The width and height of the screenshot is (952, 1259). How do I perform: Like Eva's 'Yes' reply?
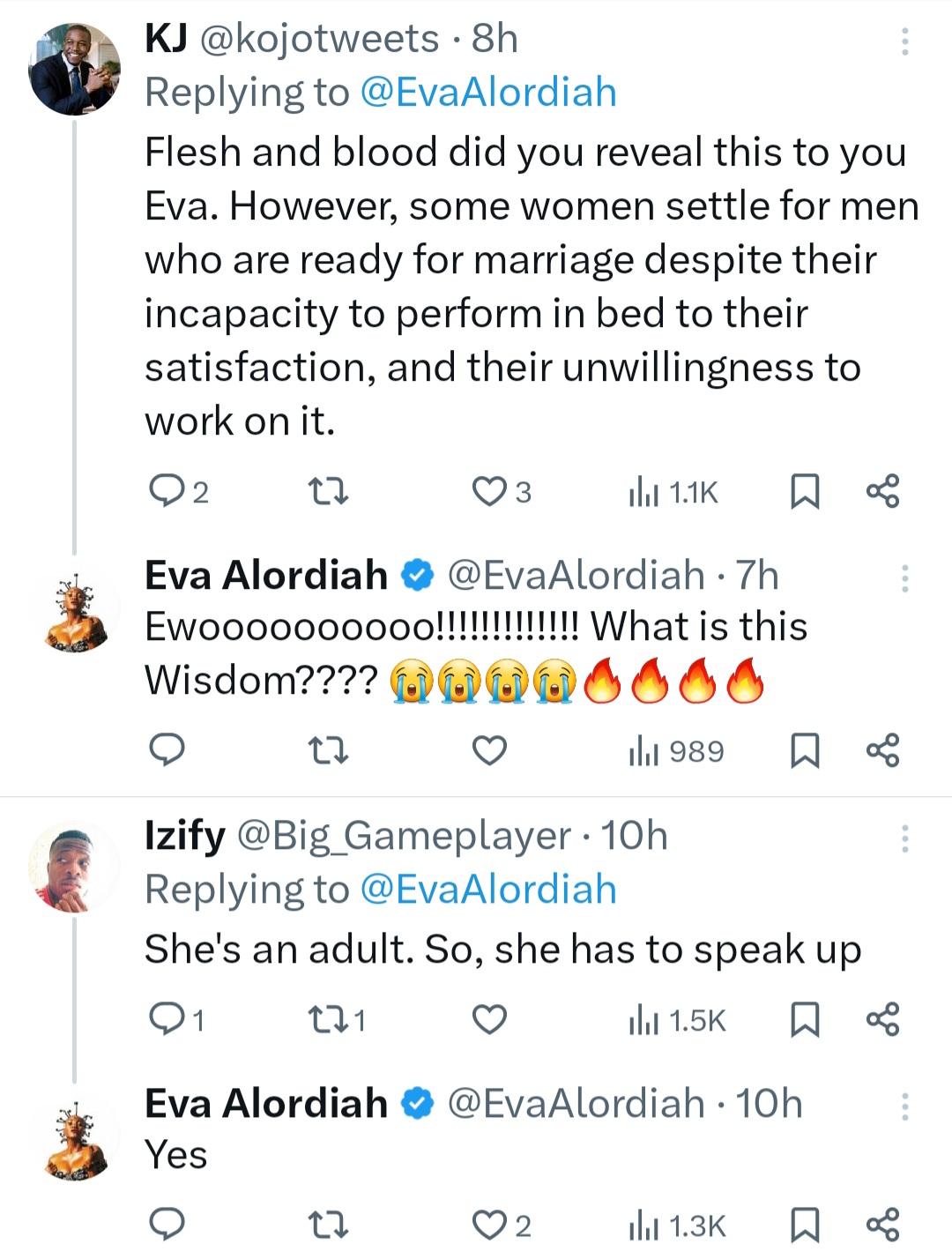[489, 1225]
